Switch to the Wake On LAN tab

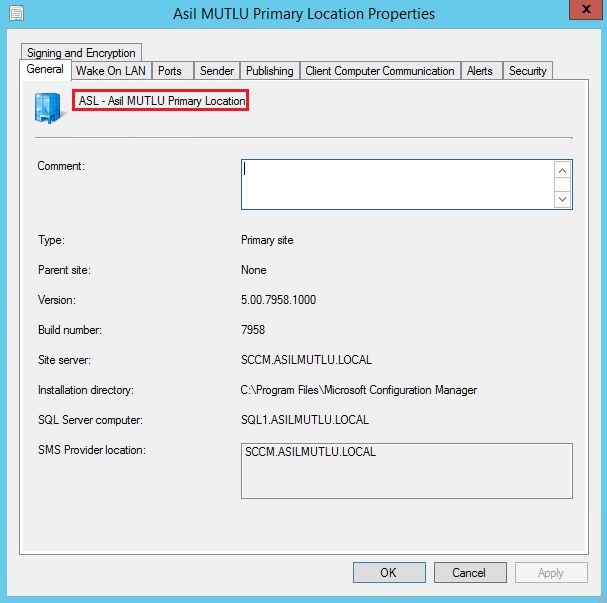111,71
